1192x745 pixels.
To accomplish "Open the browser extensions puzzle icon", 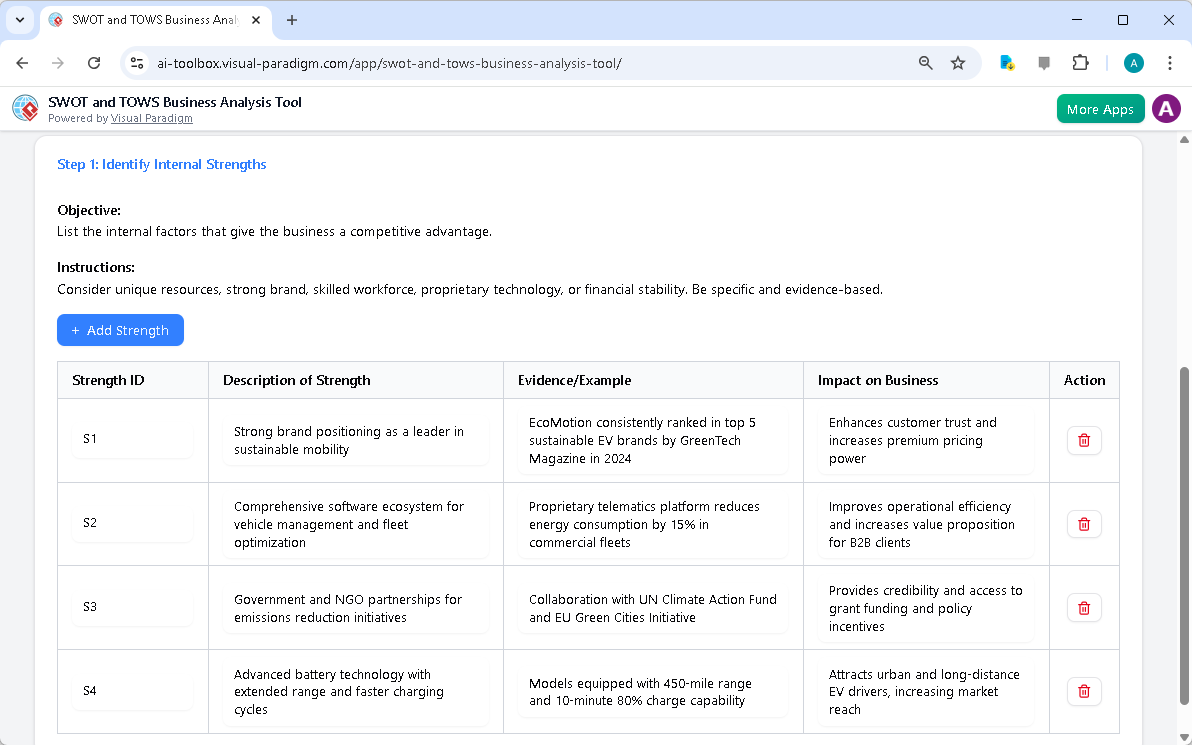I will tap(1080, 62).
